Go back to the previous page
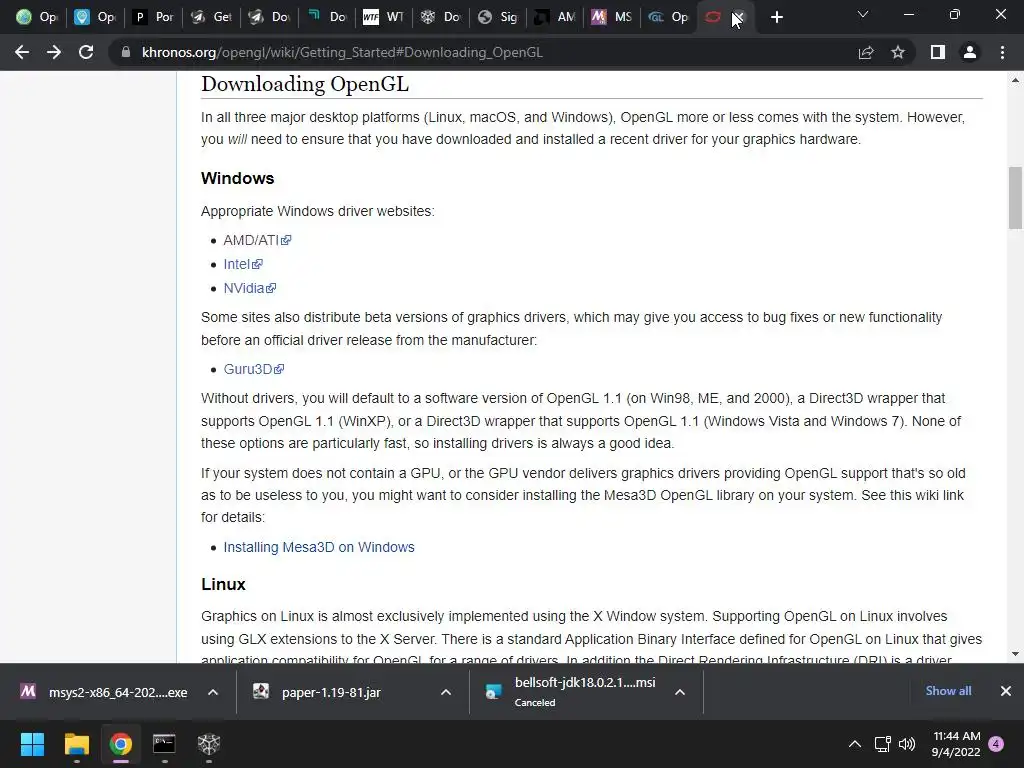The image size is (1024, 768). [x=22, y=52]
